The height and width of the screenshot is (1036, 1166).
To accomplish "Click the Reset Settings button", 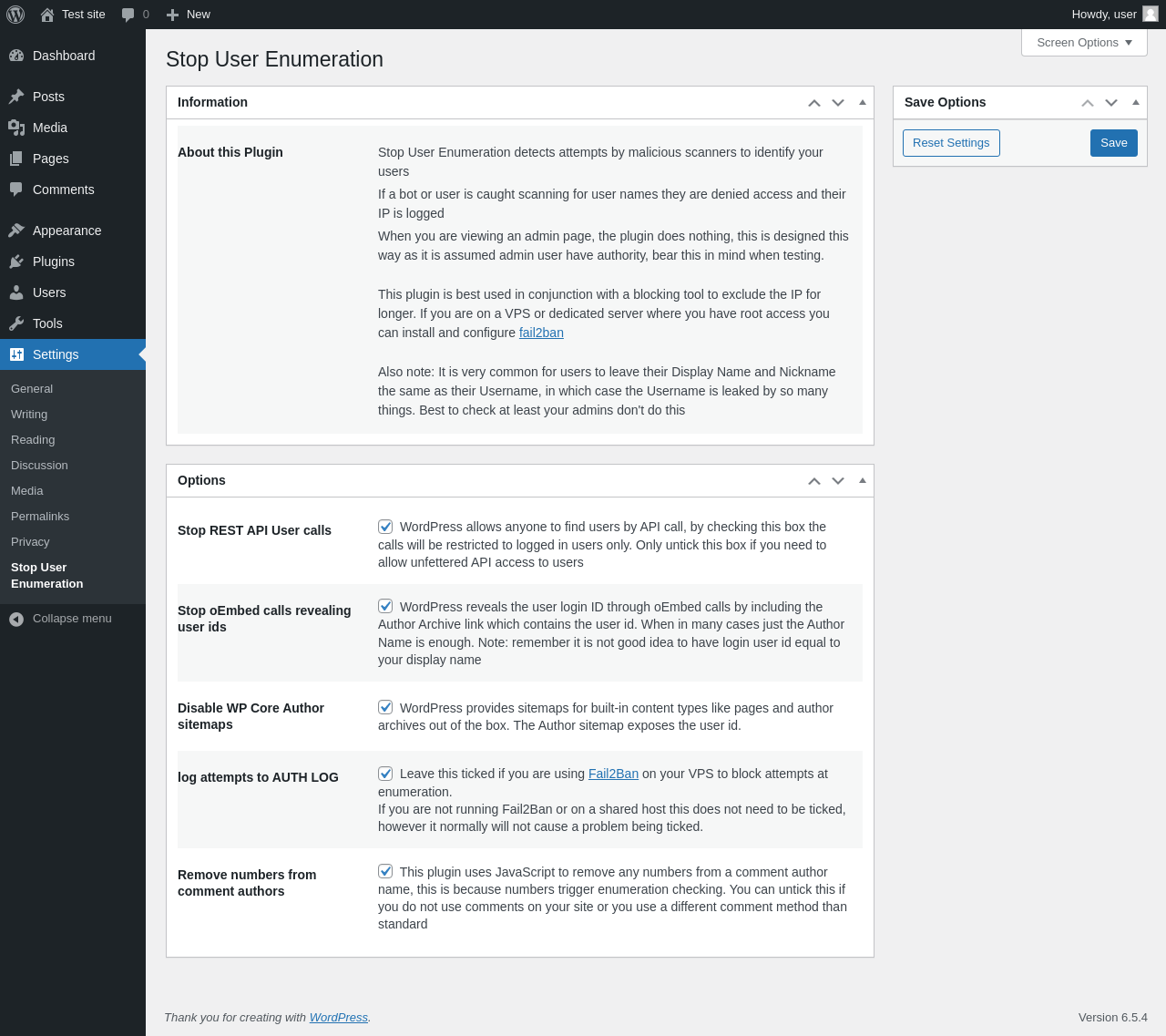I will [x=951, y=143].
